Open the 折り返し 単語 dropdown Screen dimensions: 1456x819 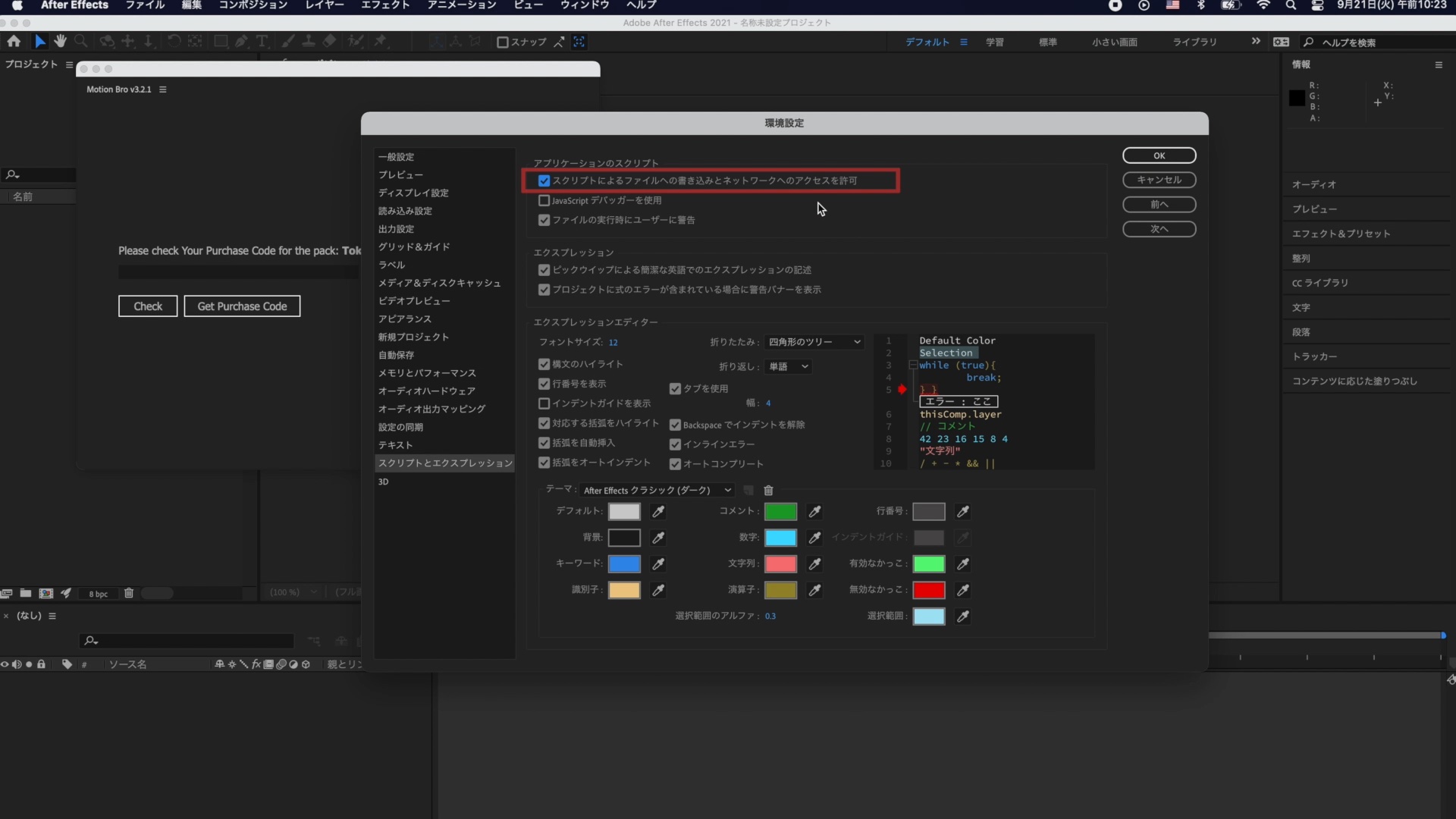pyautogui.click(x=789, y=367)
